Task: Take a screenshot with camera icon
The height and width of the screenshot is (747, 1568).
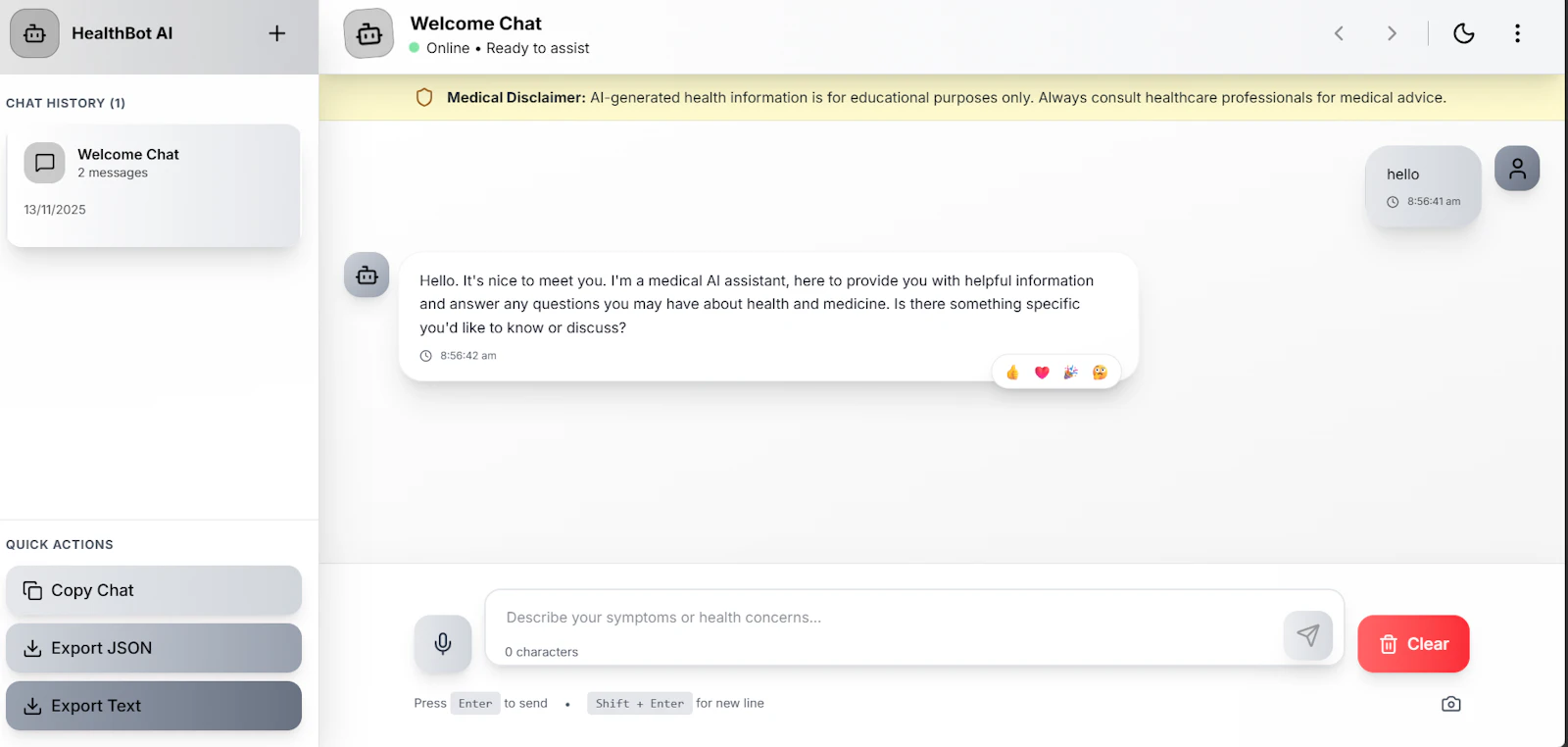Action: (x=1451, y=704)
